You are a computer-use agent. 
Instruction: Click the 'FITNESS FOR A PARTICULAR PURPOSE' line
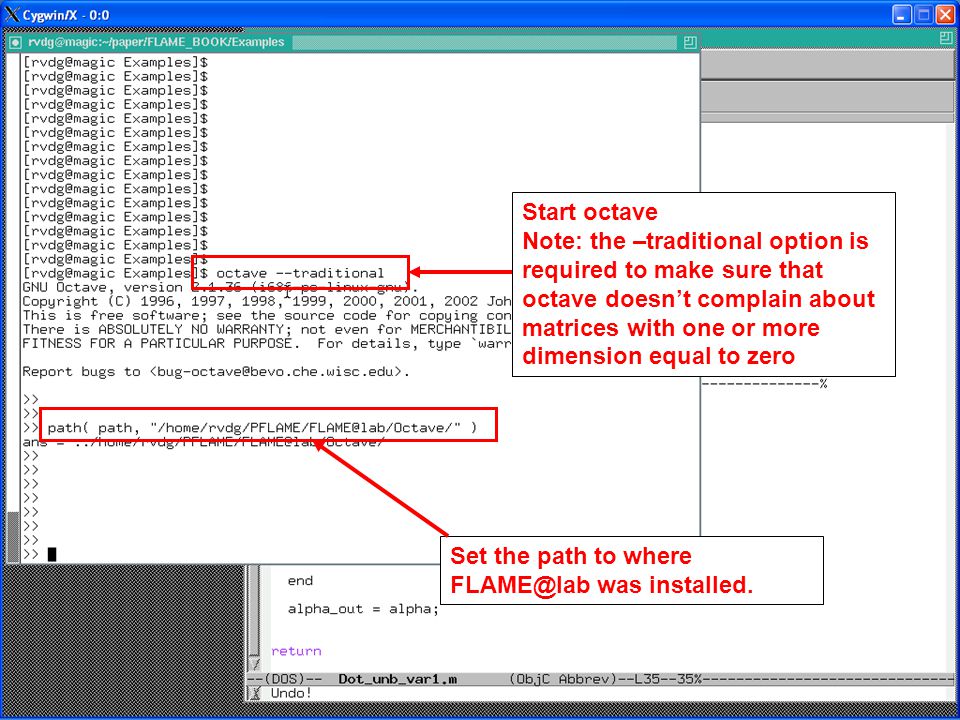tap(266, 343)
